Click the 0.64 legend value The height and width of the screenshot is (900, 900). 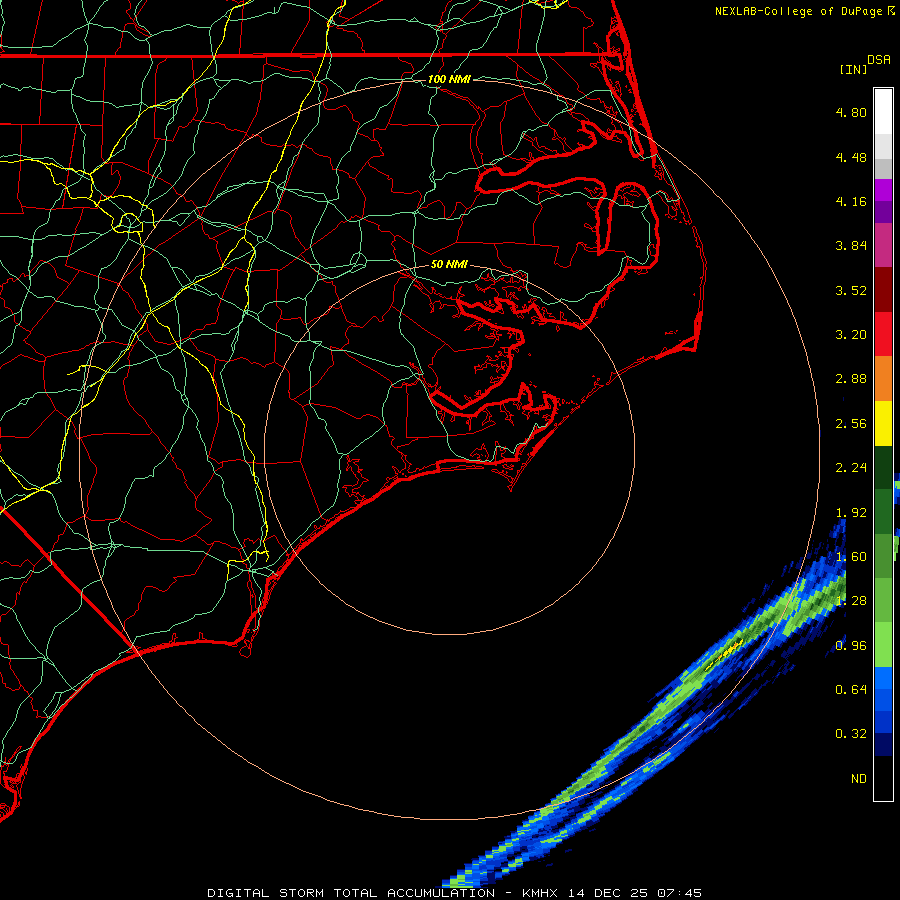(x=851, y=689)
